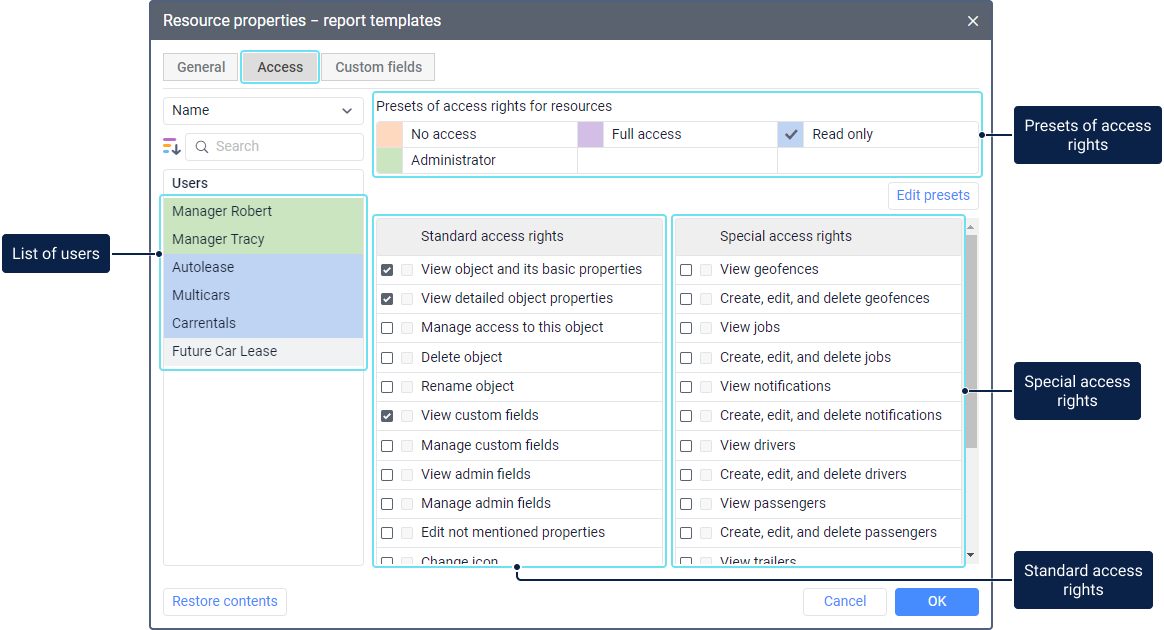Switch to the General tab
Screen dimensions: 1164x630
pyautogui.click(x=201, y=67)
